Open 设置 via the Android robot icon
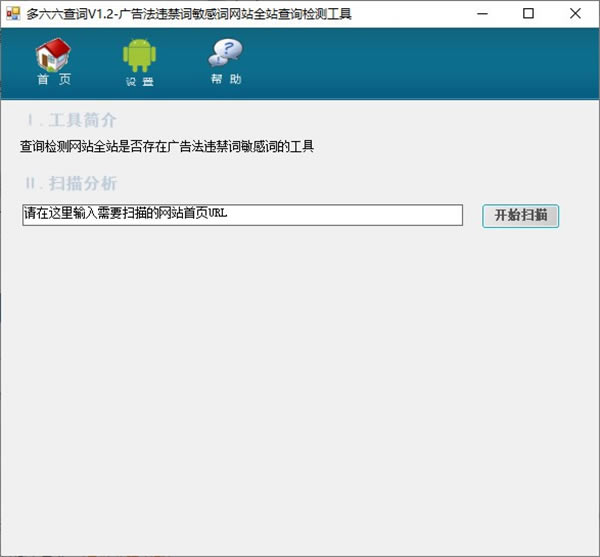The height and width of the screenshot is (557, 600). point(139,56)
